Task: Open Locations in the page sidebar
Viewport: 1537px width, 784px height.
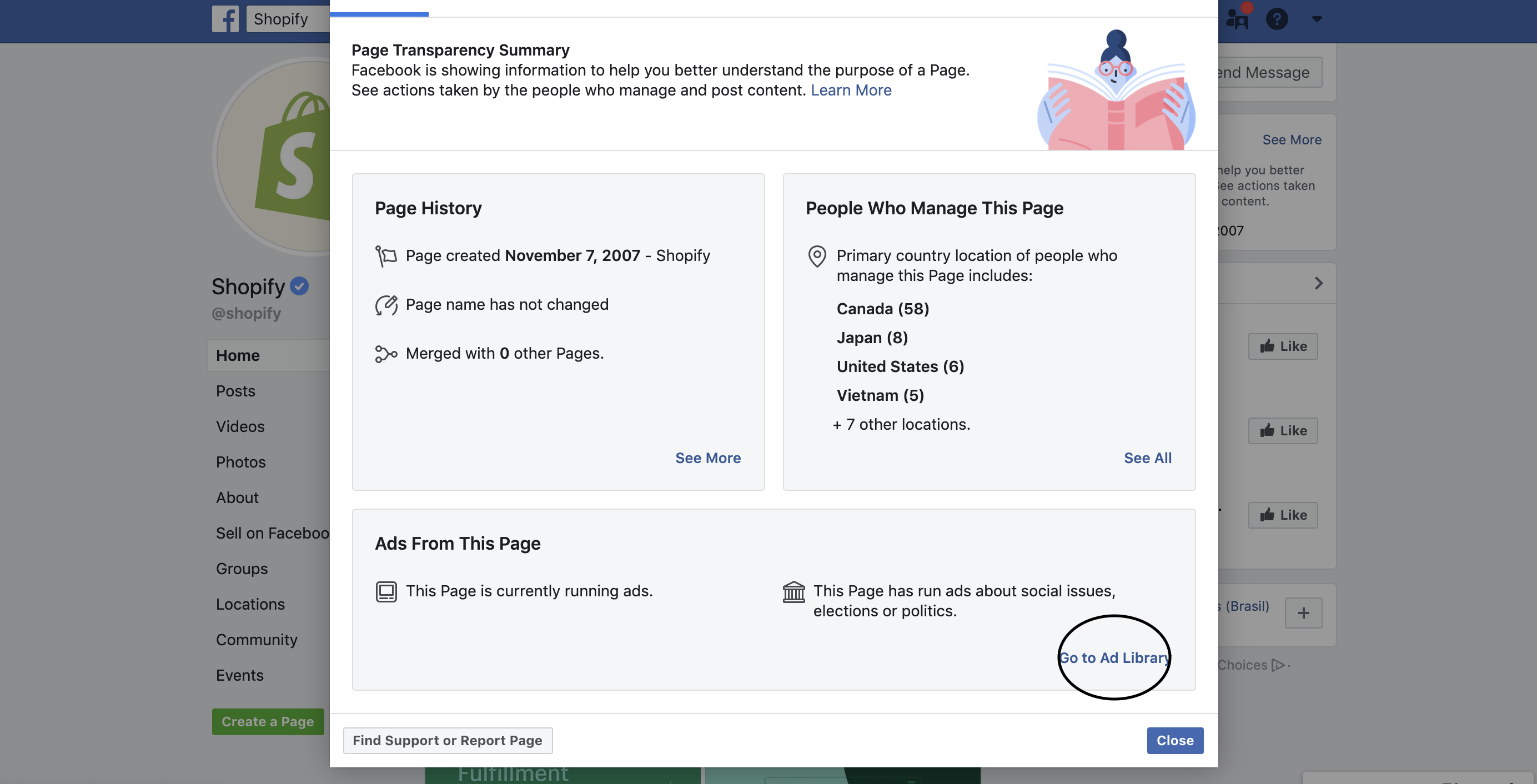Action: 250,604
